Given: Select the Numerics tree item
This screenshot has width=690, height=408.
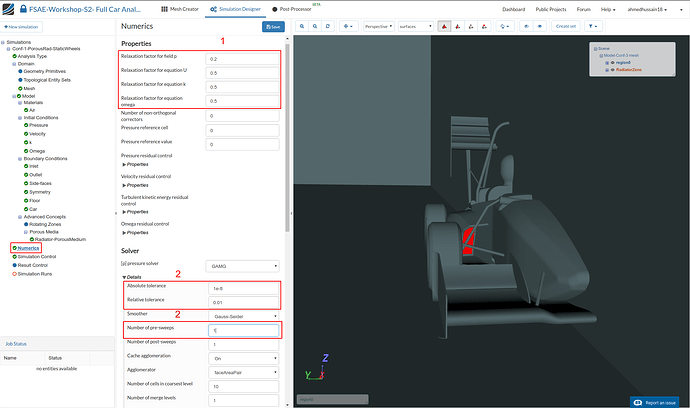Looking at the screenshot, I should (x=29, y=247).
